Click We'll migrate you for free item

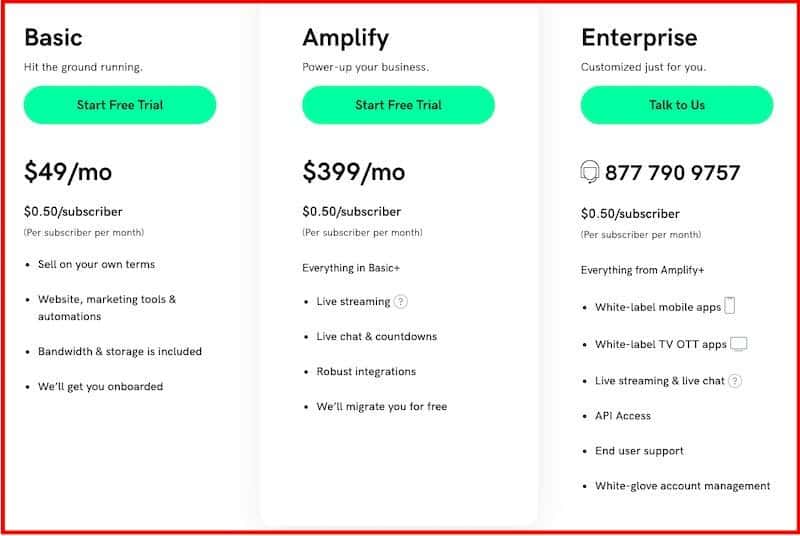[x=381, y=407]
